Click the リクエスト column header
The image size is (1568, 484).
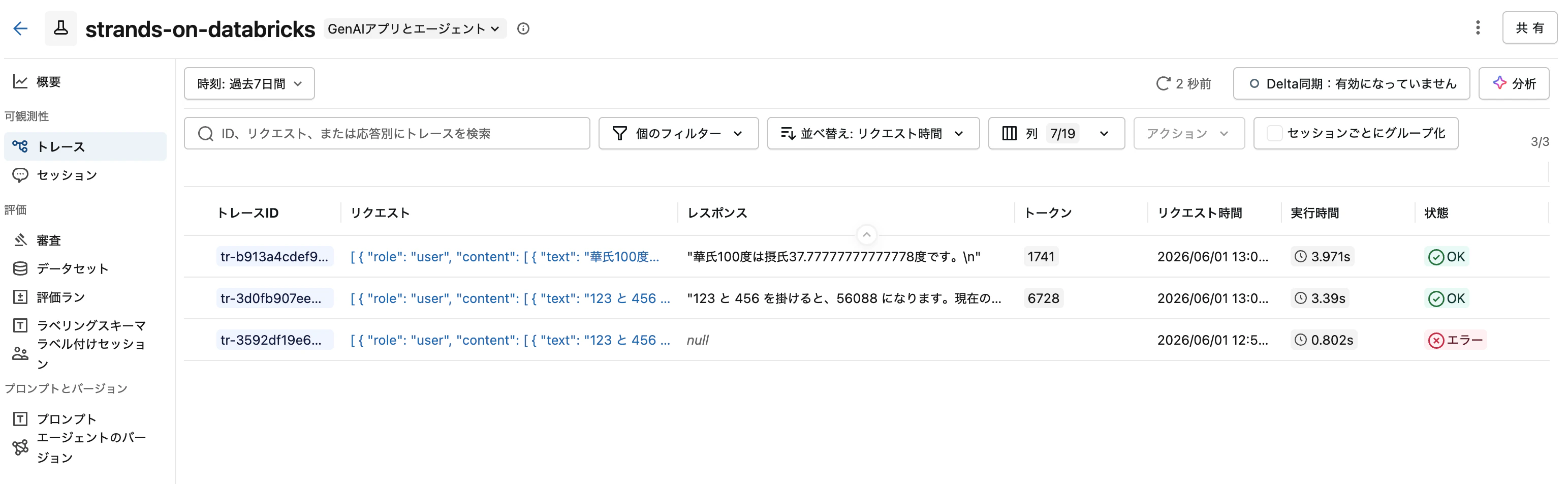[380, 213]
